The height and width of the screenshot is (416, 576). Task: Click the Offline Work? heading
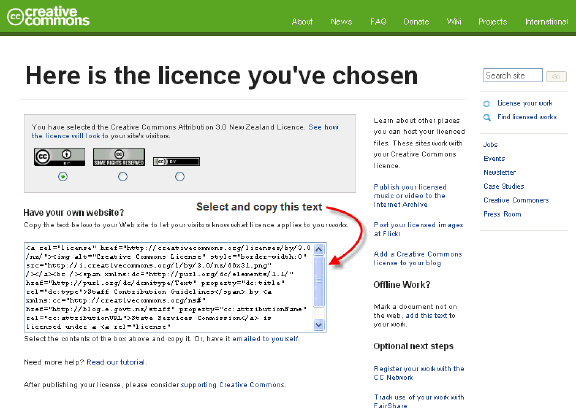pos(402,285)
